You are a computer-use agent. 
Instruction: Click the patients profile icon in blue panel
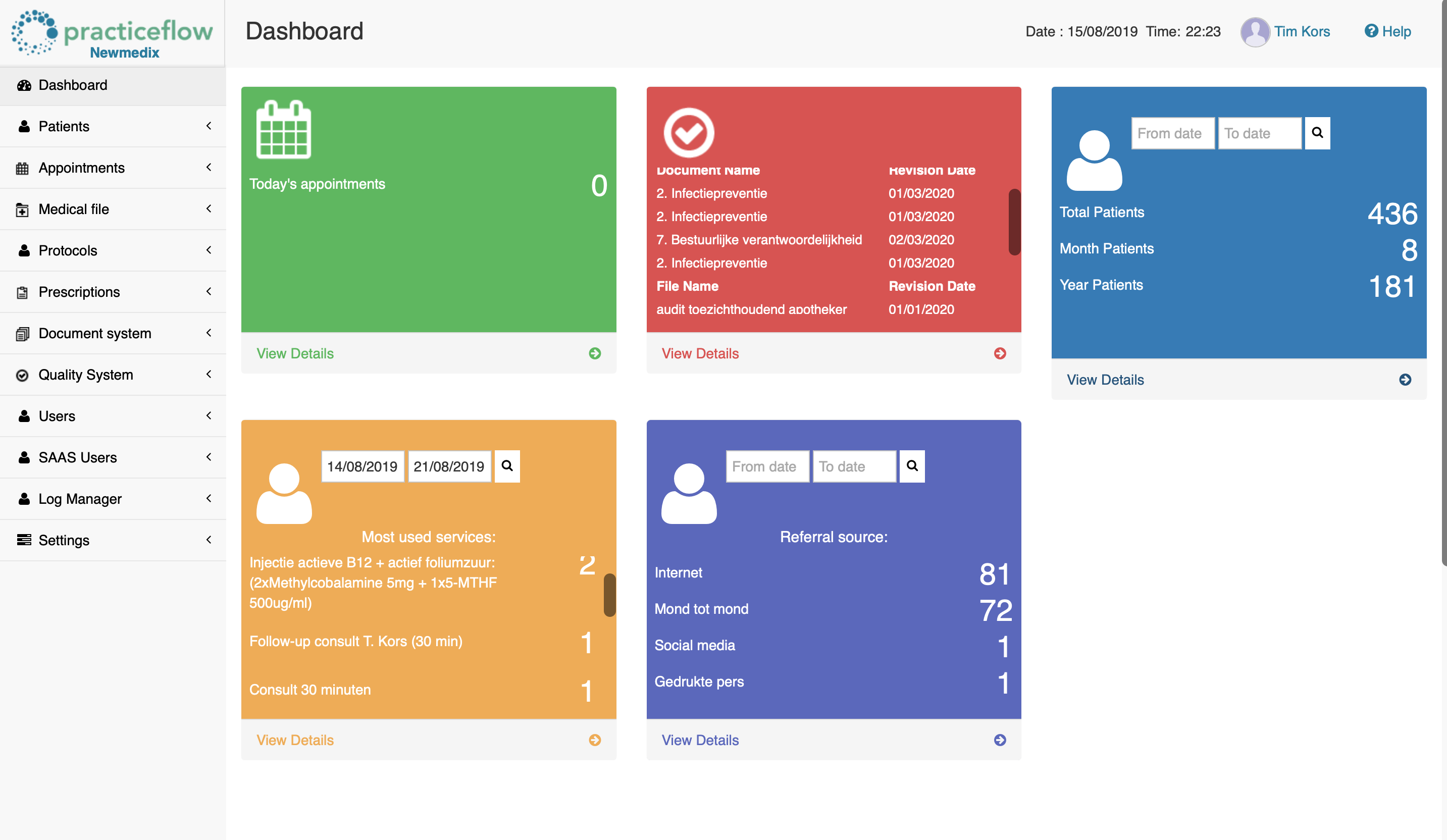1094,161
